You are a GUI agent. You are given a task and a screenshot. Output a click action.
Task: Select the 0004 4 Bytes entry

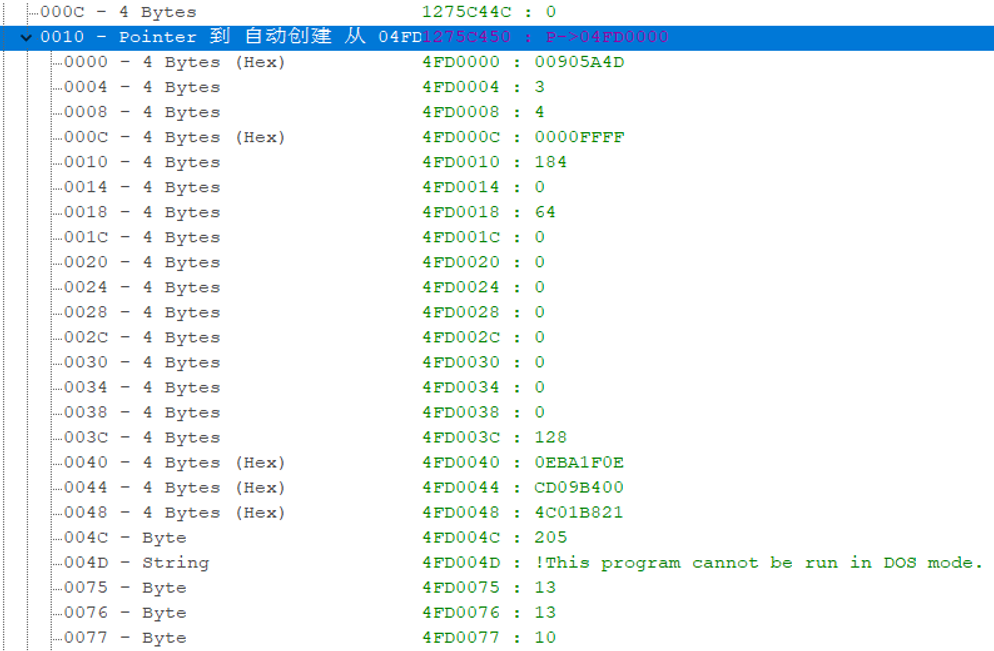pyautogui.click(x=141, y=88)
